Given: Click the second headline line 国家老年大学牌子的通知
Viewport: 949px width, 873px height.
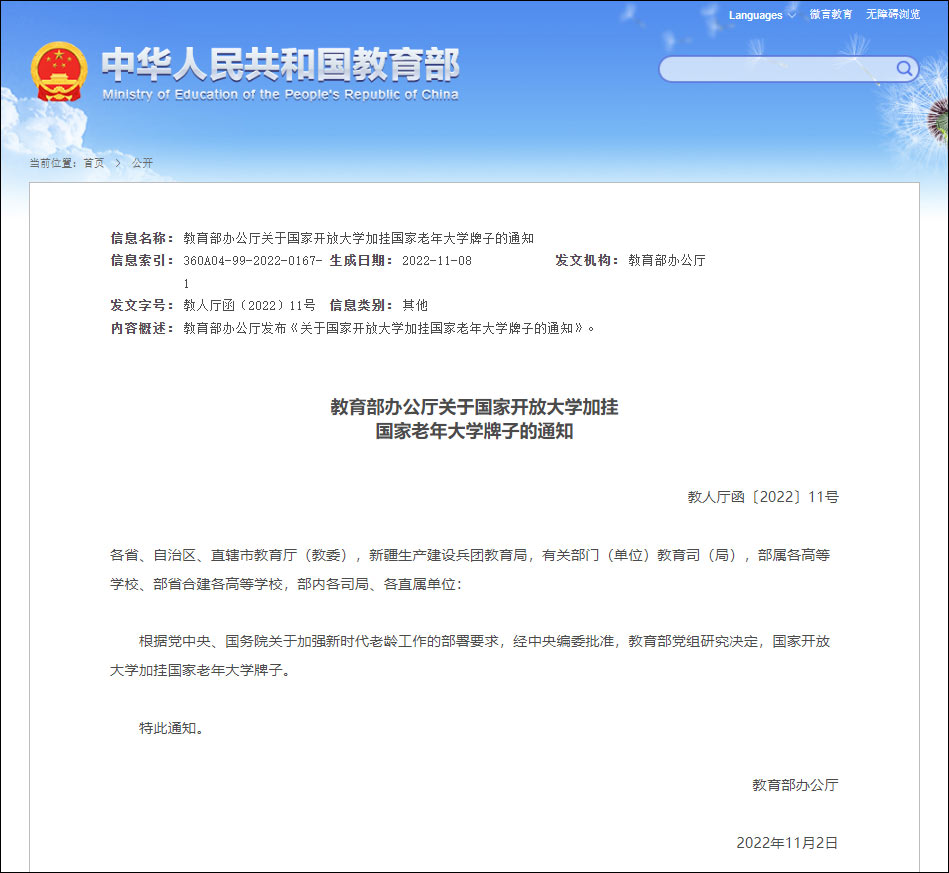Looking at the screenshot, I should (x=474, y=431).
